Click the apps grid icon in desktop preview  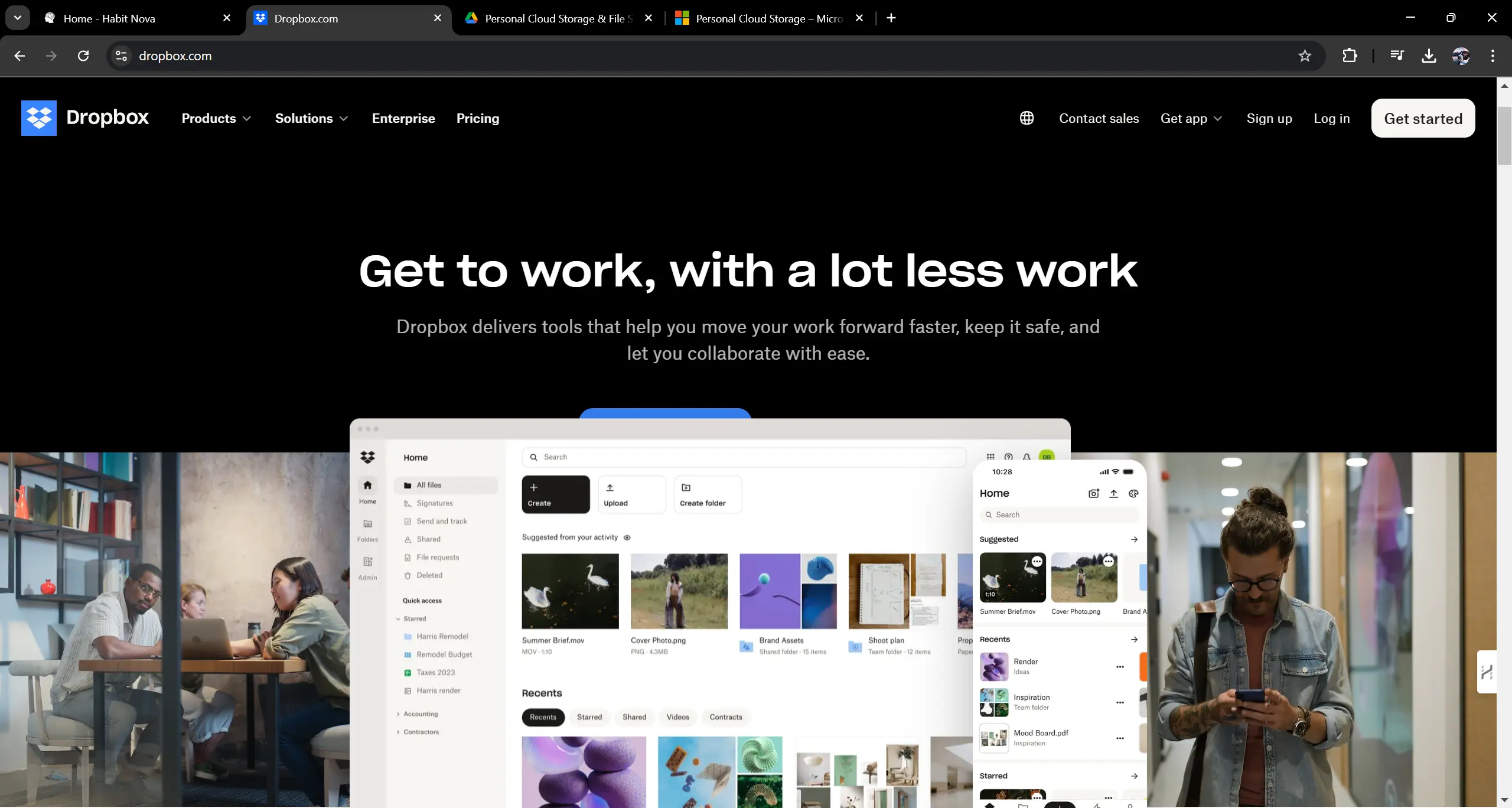click(990, 457)
